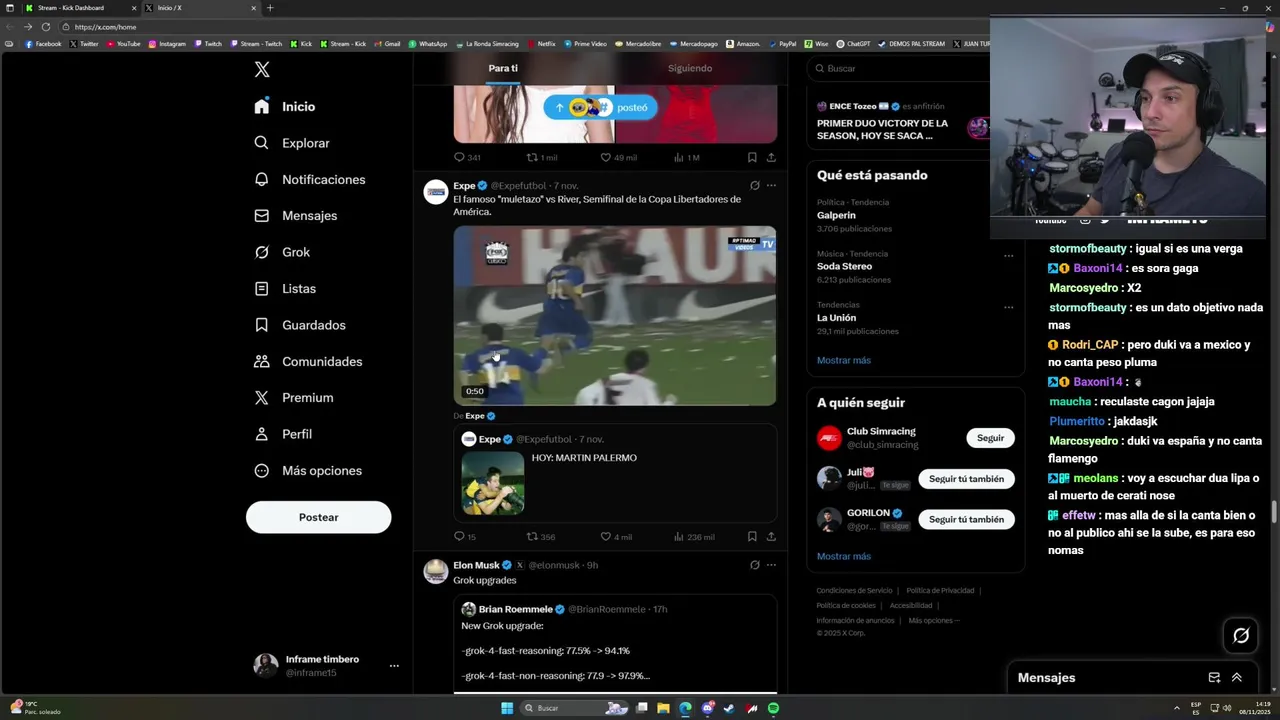The image size is (1280, 720).
Task: Open Listas in the sidebar
Action: pos(285,289)
